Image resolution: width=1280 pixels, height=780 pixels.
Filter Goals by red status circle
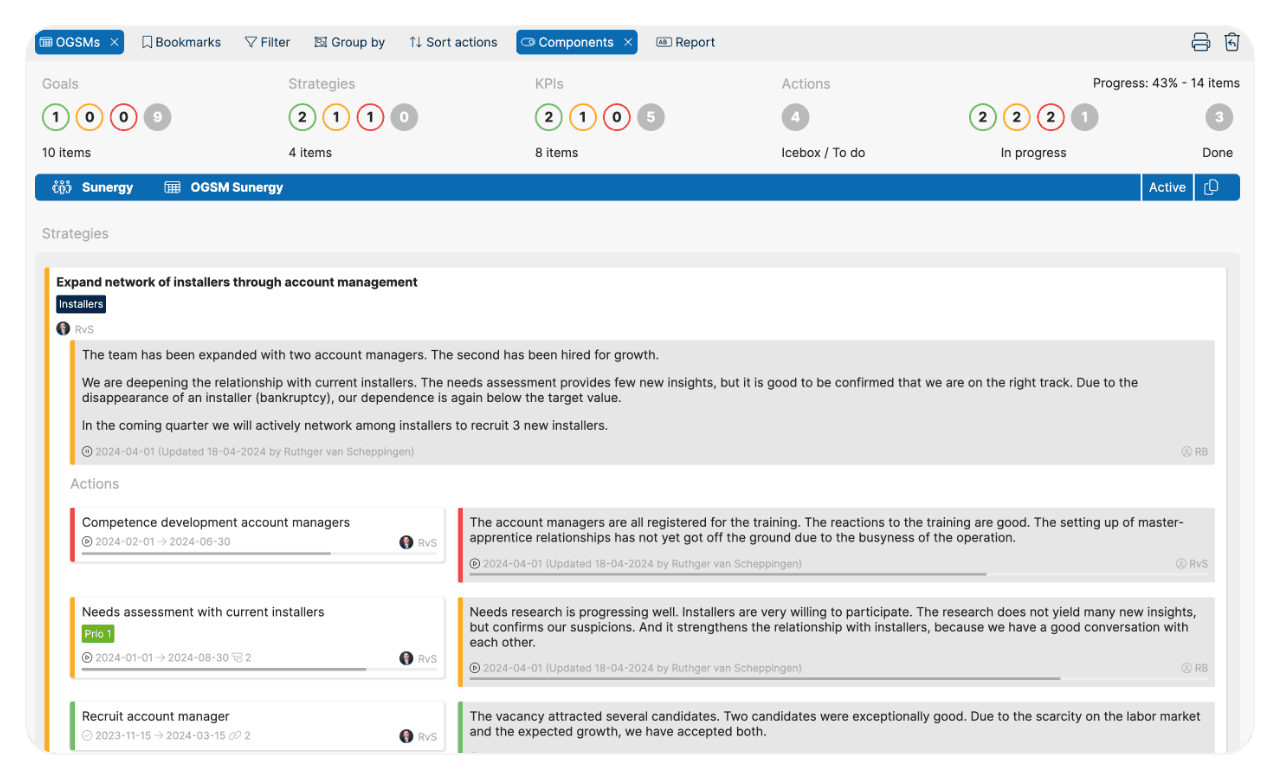pos(124,118)
